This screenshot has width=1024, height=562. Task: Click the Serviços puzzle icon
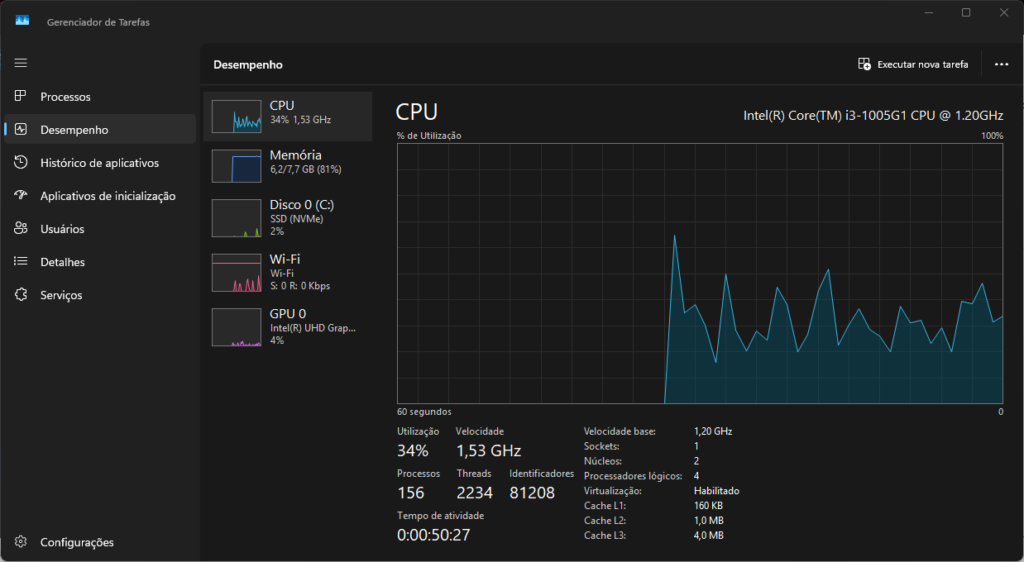21,294
